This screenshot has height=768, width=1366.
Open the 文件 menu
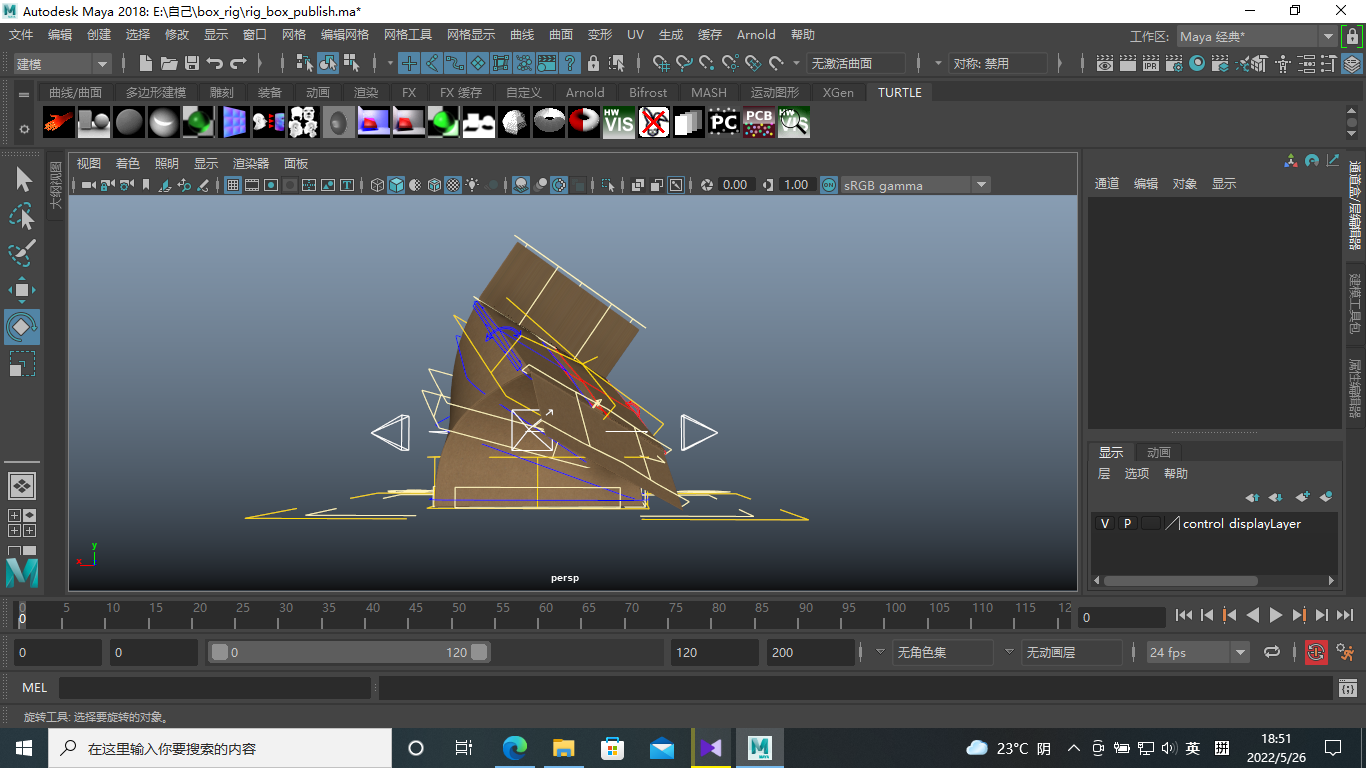click(x=21, y=35)
